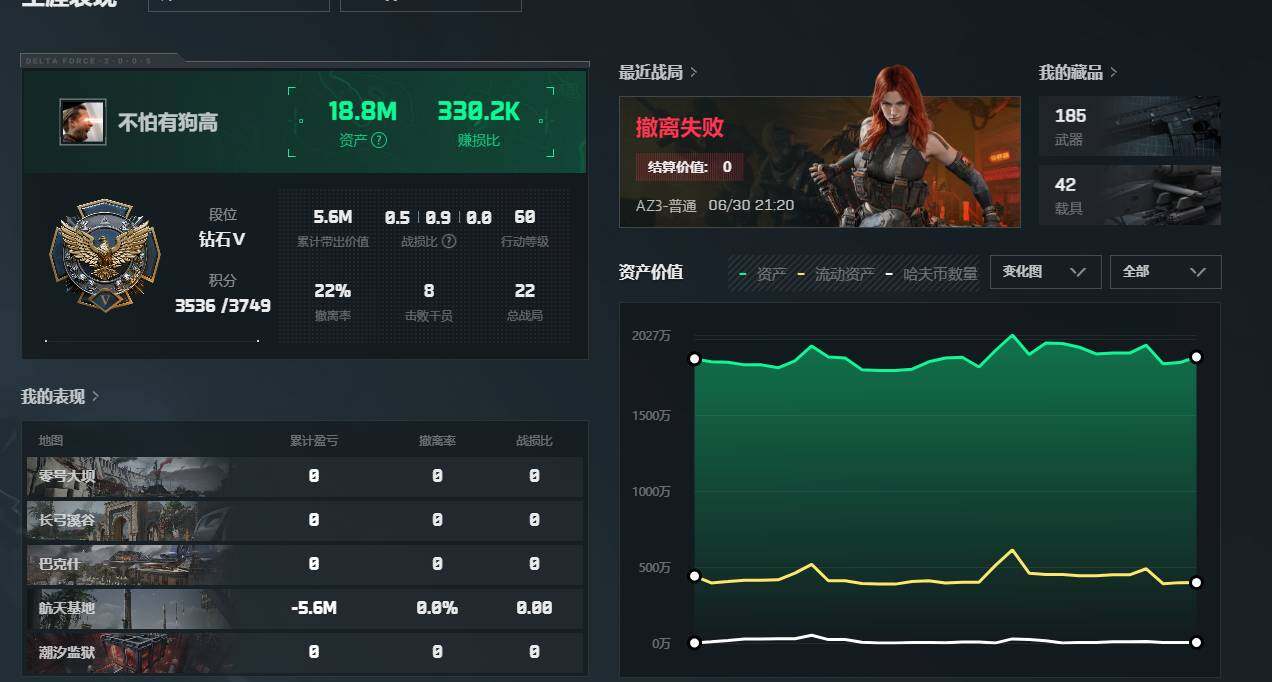Click the 战损比 column header in map table

tap(534, 441)
